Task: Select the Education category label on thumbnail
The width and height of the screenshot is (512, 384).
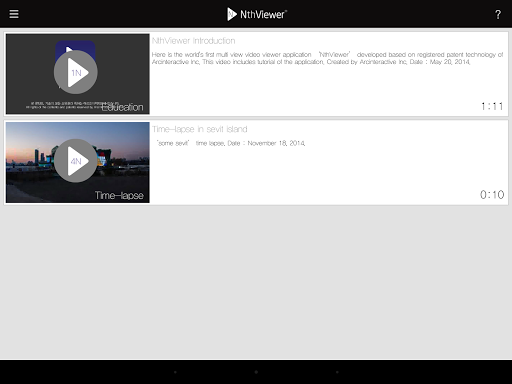Action: tap(122, 107)
